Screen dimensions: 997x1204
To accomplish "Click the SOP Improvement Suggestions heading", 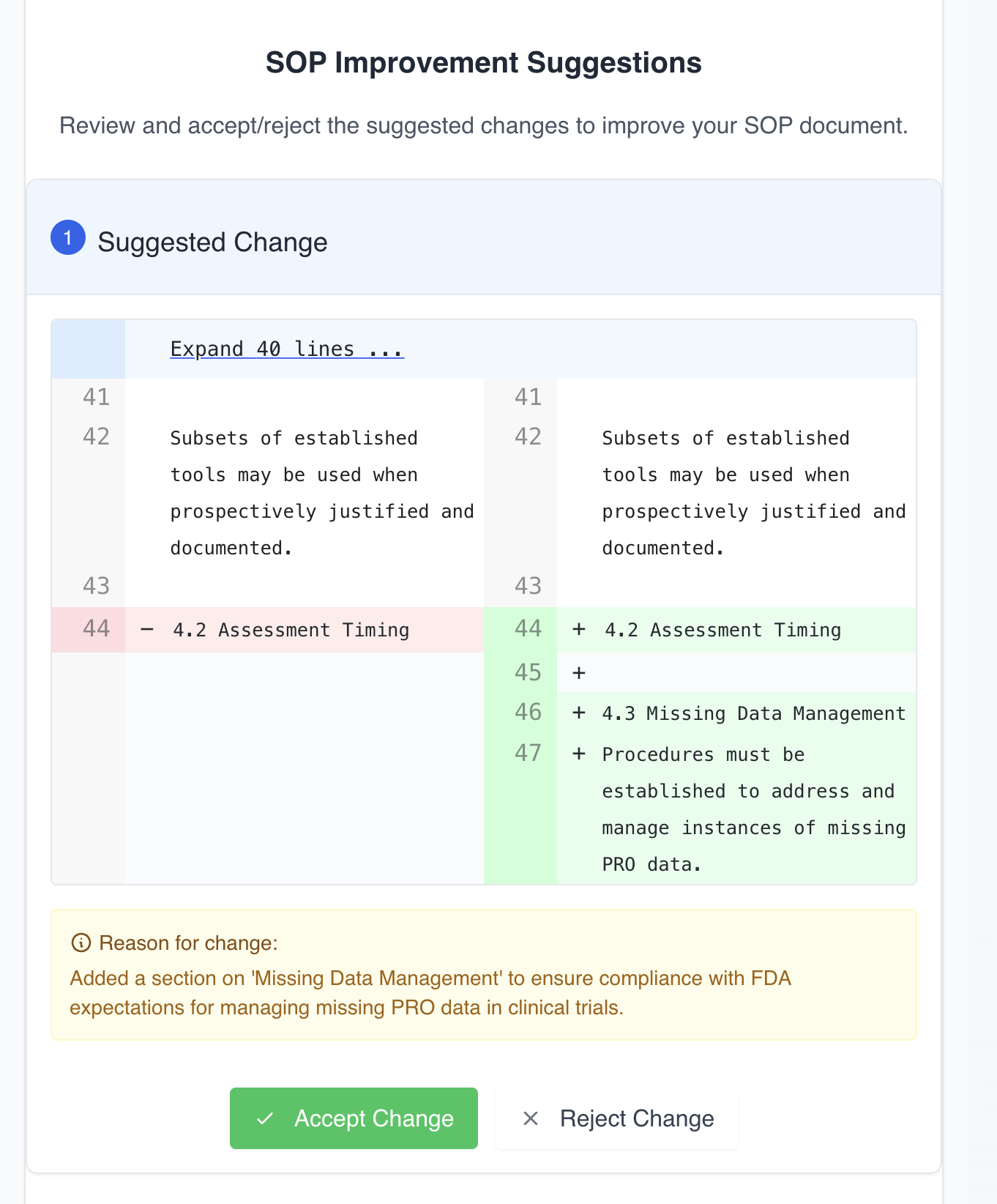I will [484, 63].
